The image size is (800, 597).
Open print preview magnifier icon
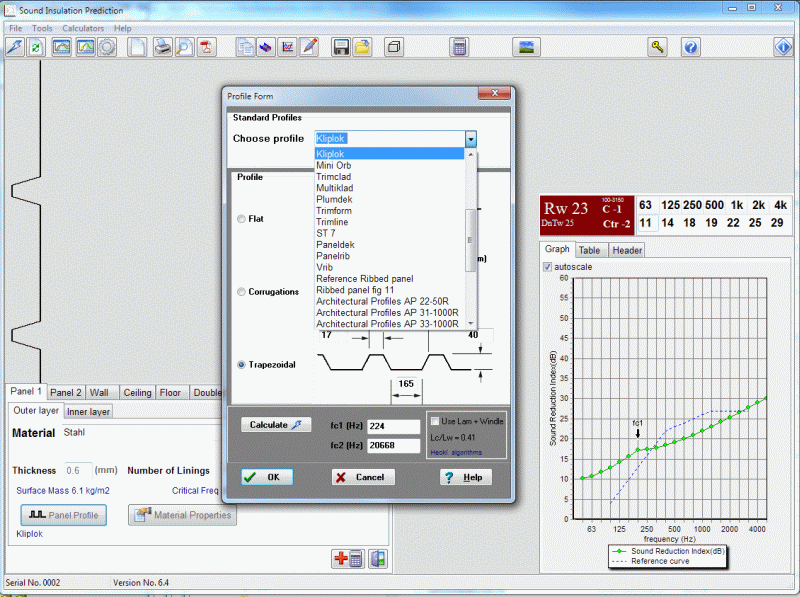tap(184, 47)
